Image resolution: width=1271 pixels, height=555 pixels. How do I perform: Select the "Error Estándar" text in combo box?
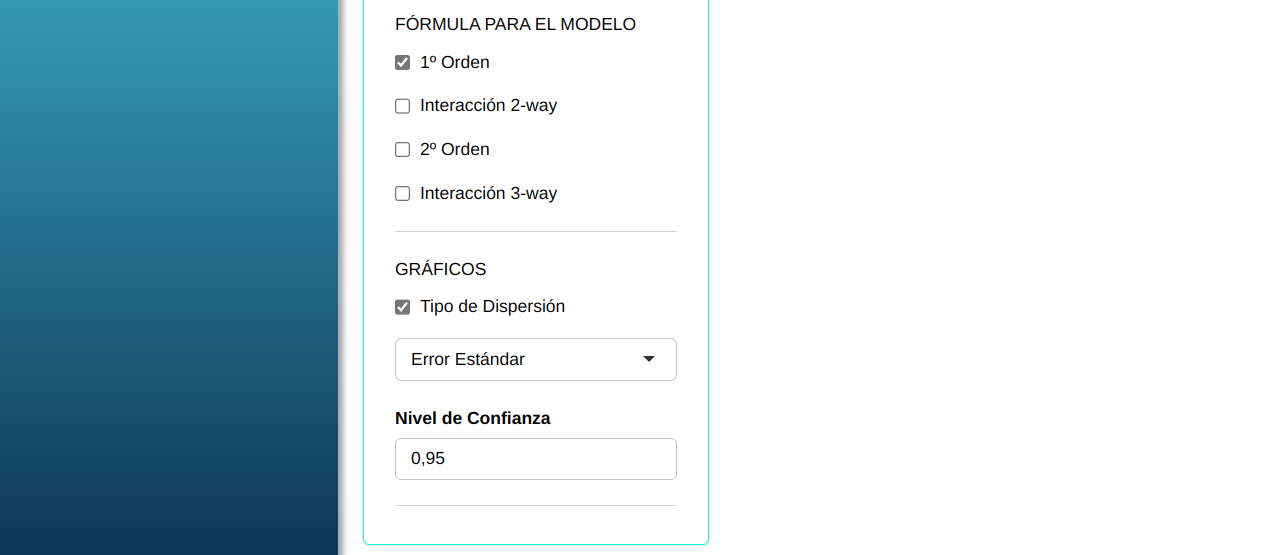(x=468, y=359)
